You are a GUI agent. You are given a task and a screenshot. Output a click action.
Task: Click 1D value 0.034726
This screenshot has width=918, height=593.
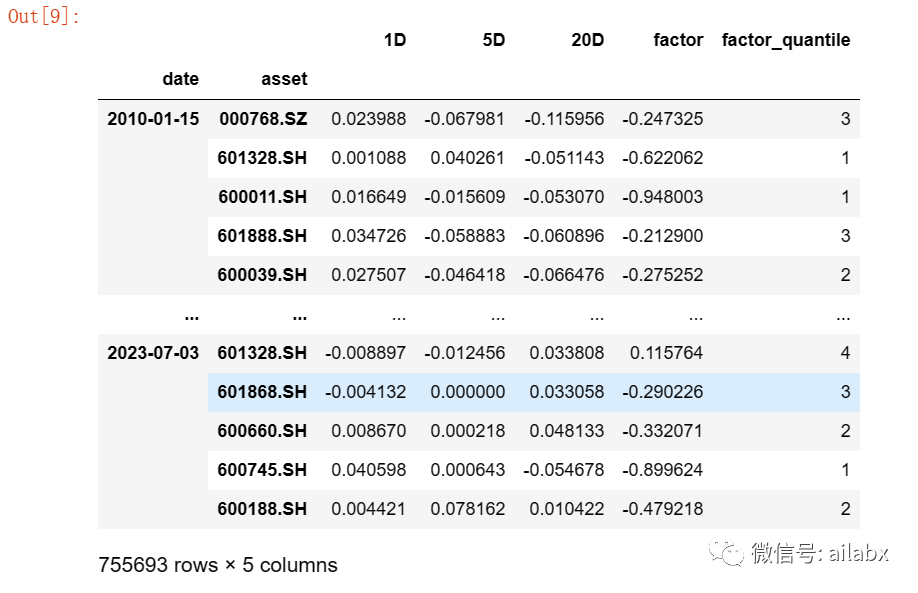tap(368, 236)
